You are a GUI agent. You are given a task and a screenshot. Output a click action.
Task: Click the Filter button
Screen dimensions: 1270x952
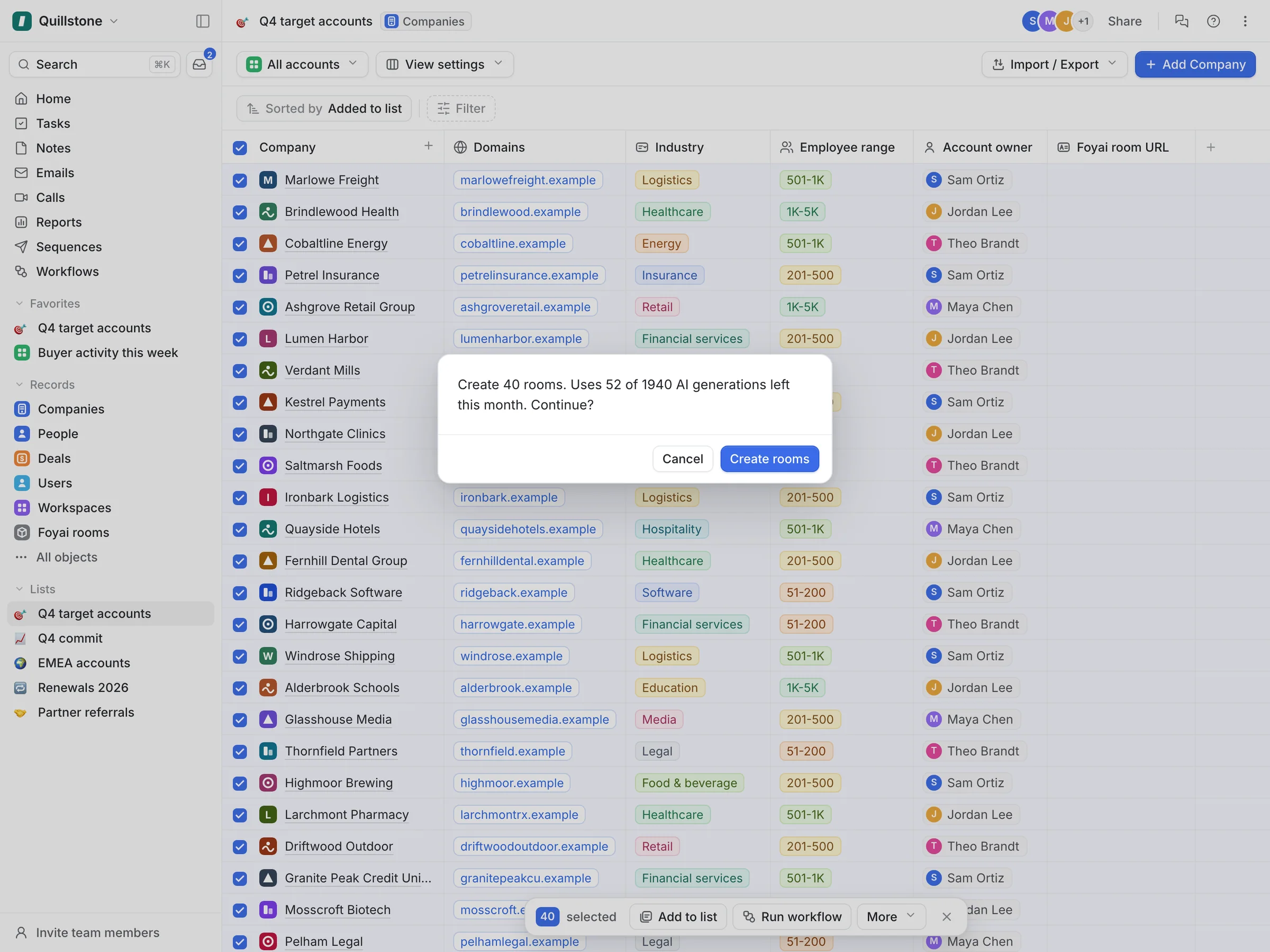tap(460, 108)
